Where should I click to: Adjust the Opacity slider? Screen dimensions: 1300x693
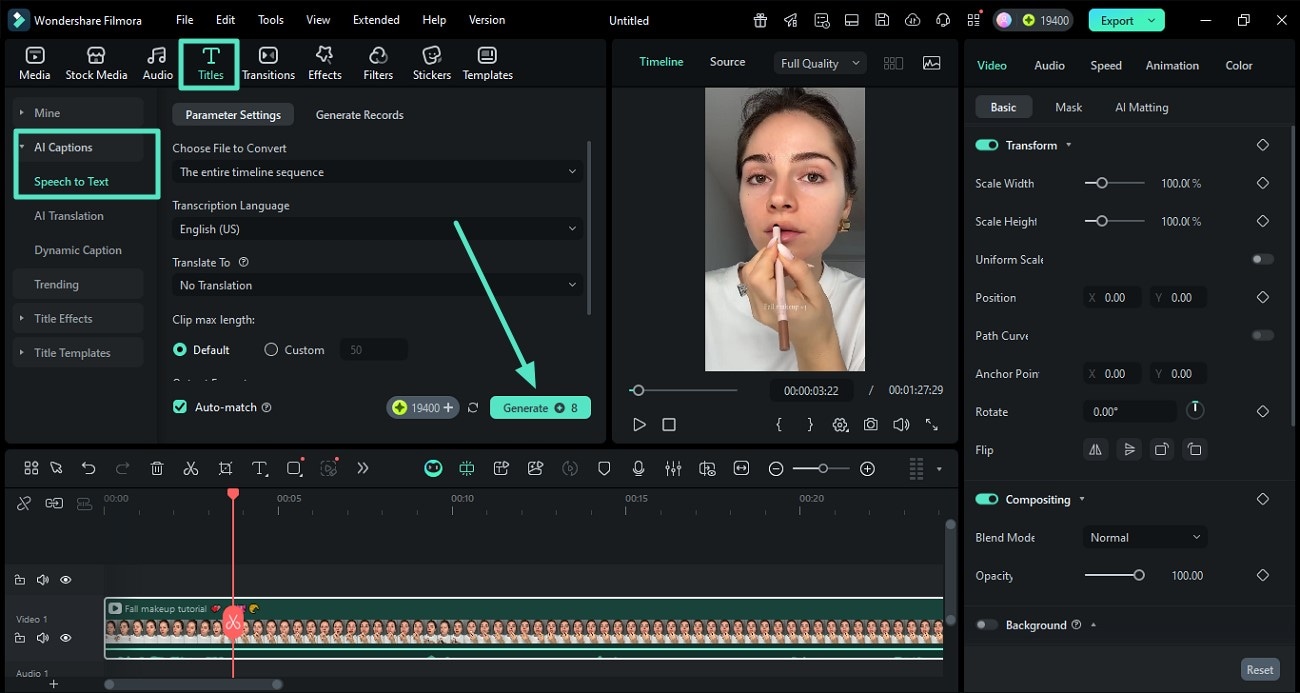coord(1138,575)
